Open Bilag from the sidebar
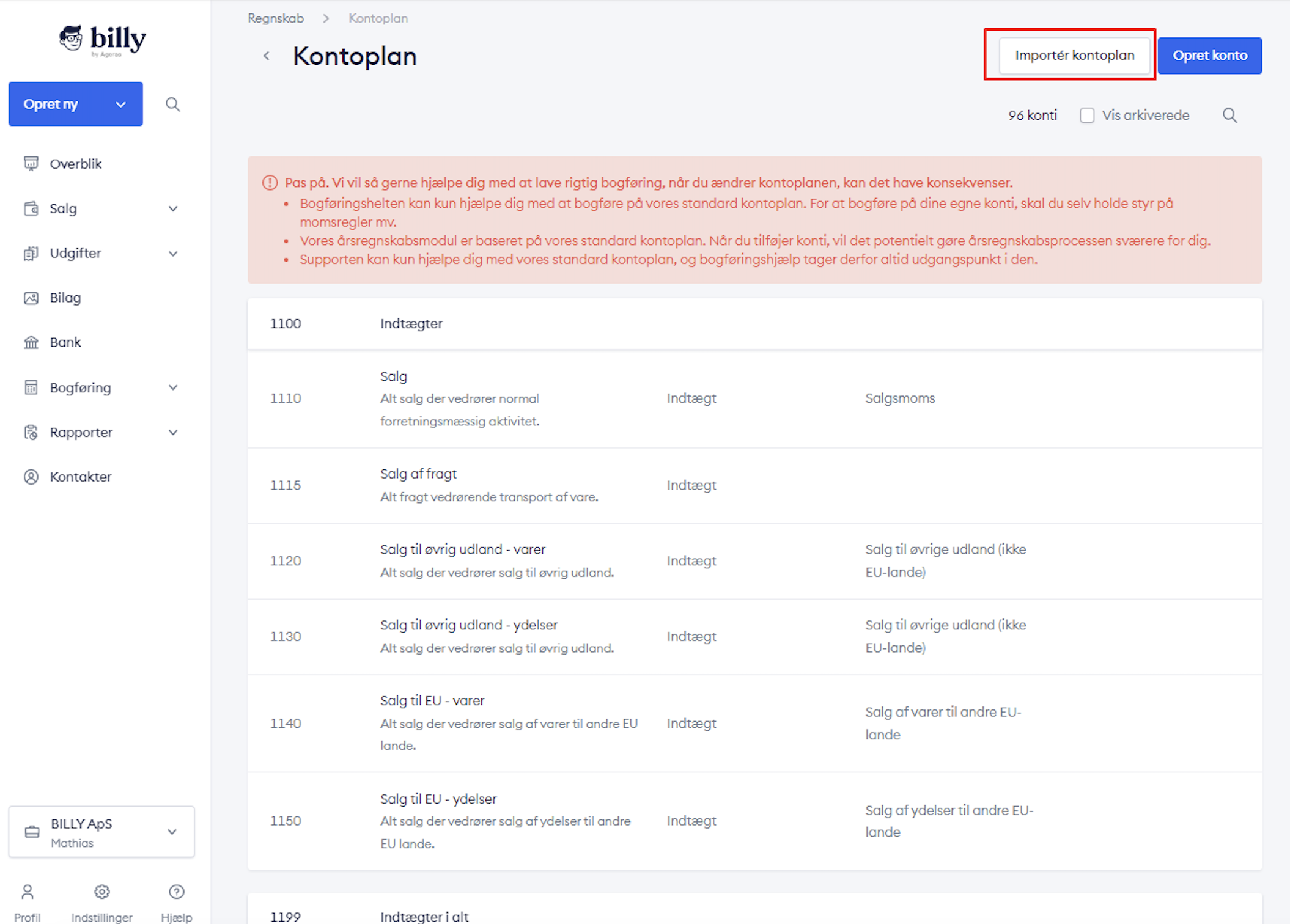Screen dimensions: 1290x924 pyautogui.click(x=65, y=298)
